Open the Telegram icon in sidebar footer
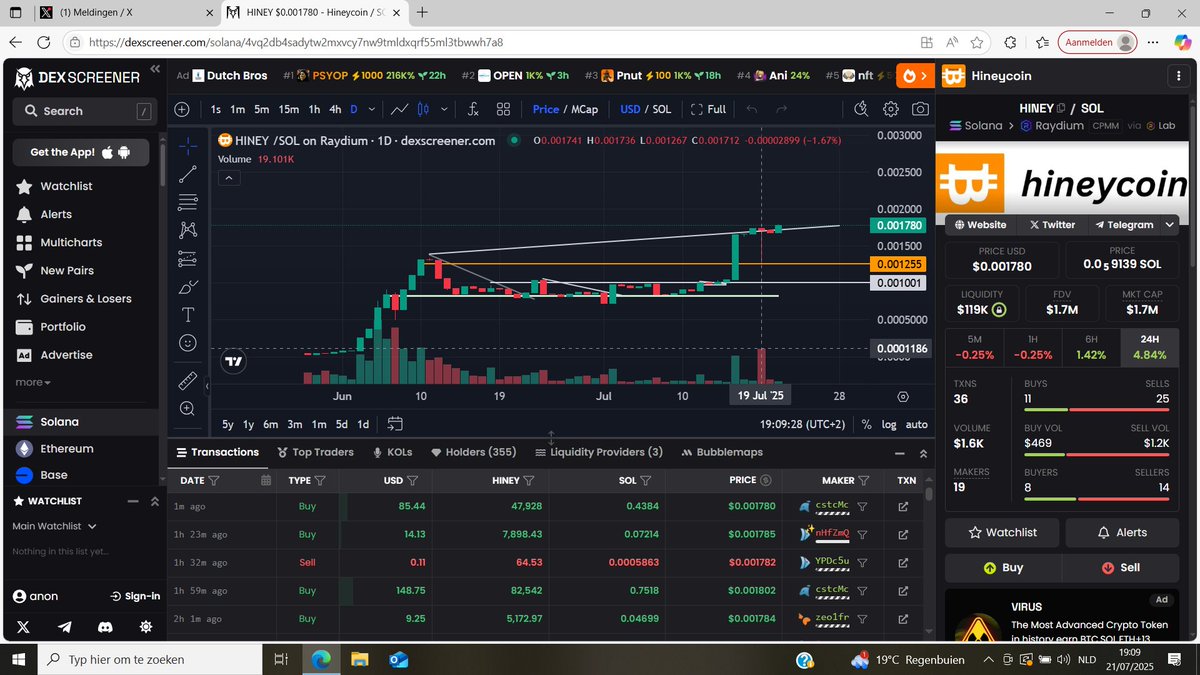The height and width of the screenshot is (675, 1200). (64, 627)
